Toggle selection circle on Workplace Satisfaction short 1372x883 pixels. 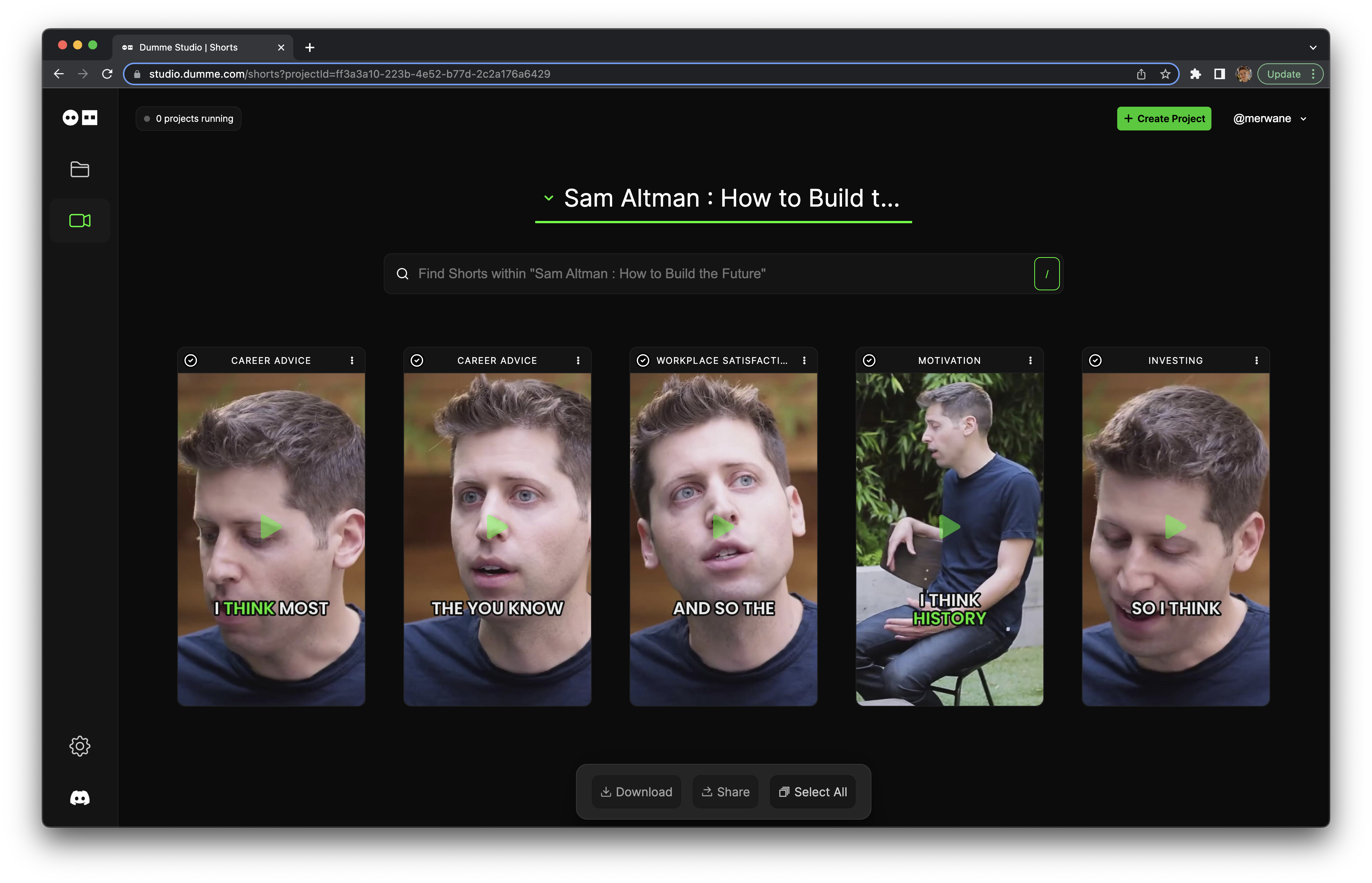(643, 361)
